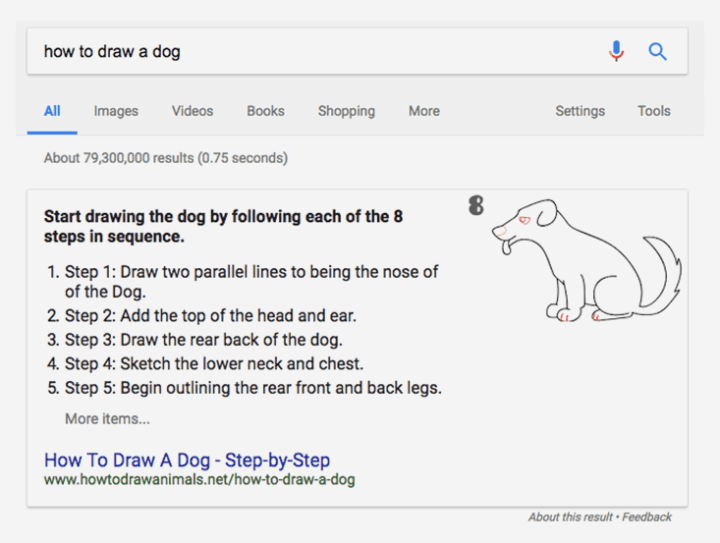
Task: Click the dog drawing thumbnail image
Action: click(x=576, y=259)
